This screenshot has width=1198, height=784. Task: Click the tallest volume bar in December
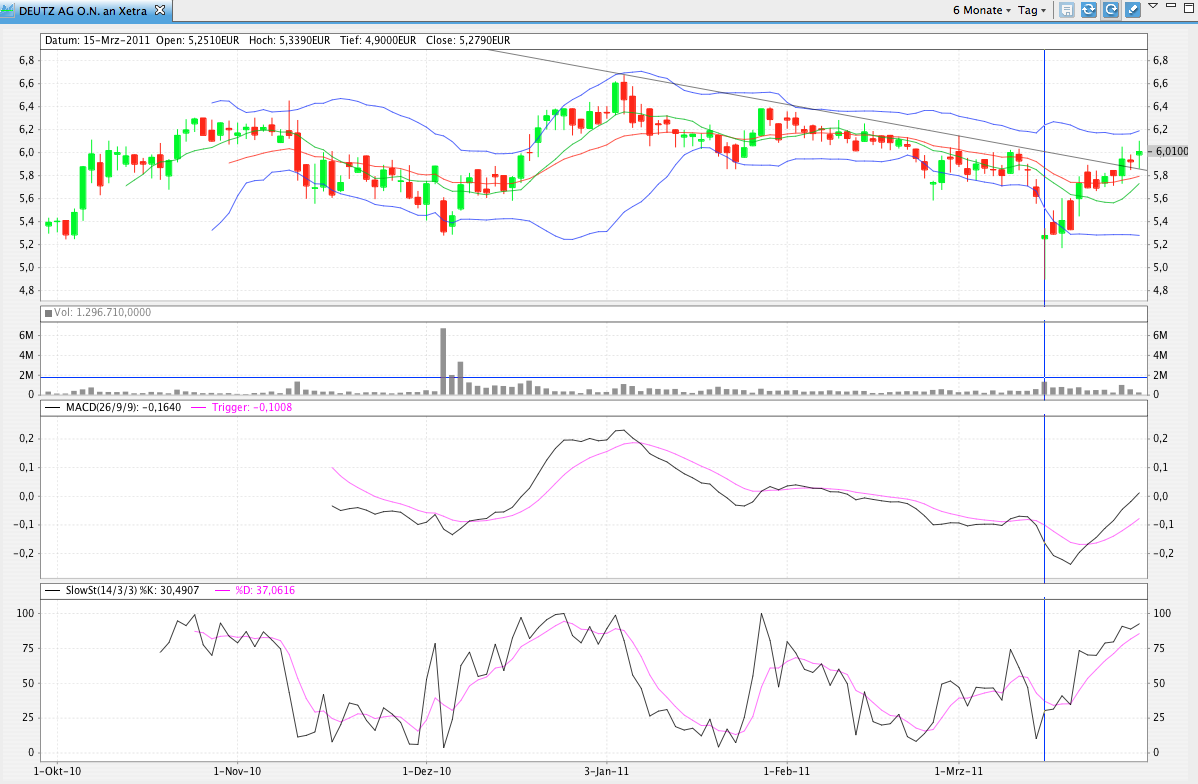443,360
